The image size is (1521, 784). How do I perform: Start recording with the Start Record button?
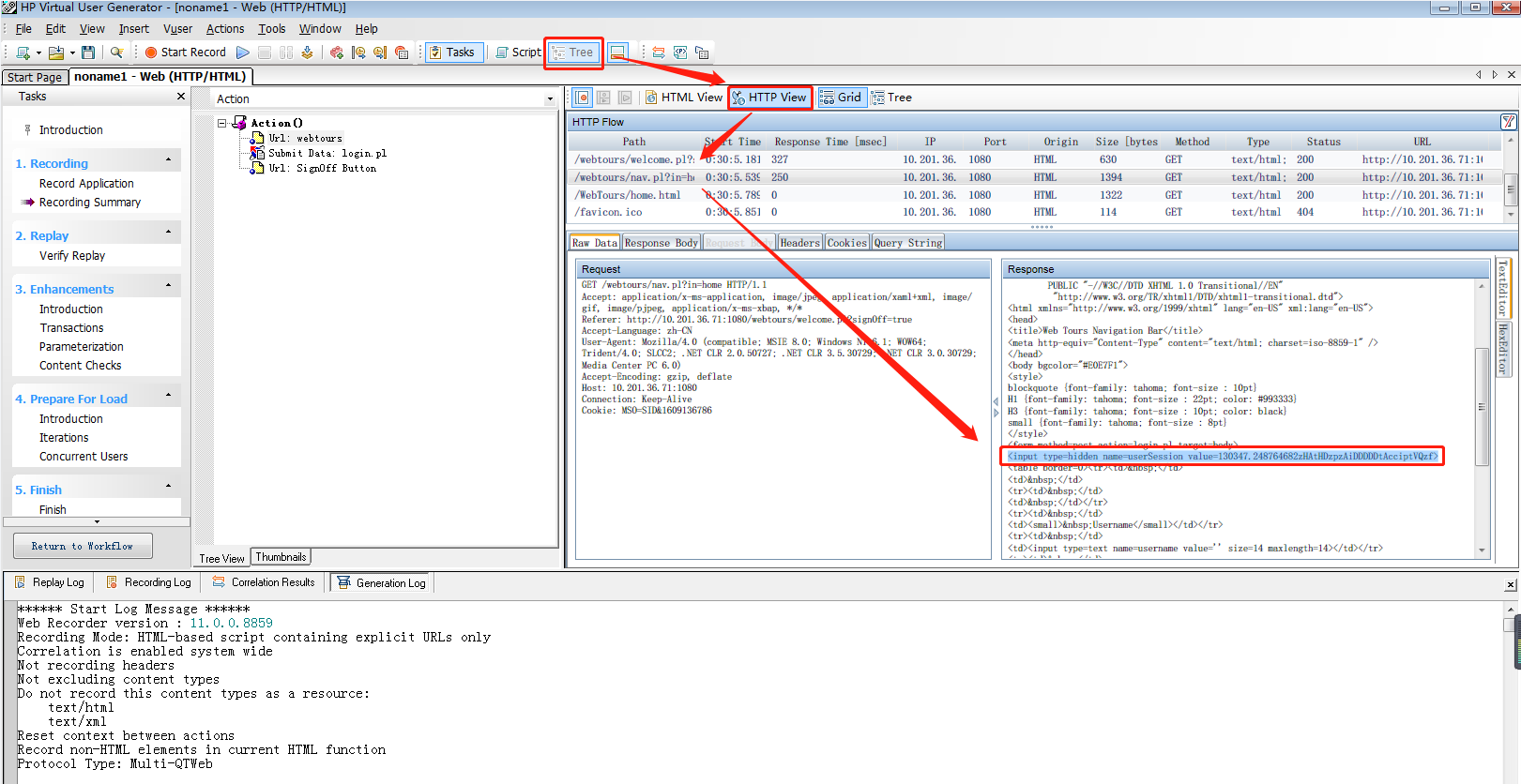185,53
